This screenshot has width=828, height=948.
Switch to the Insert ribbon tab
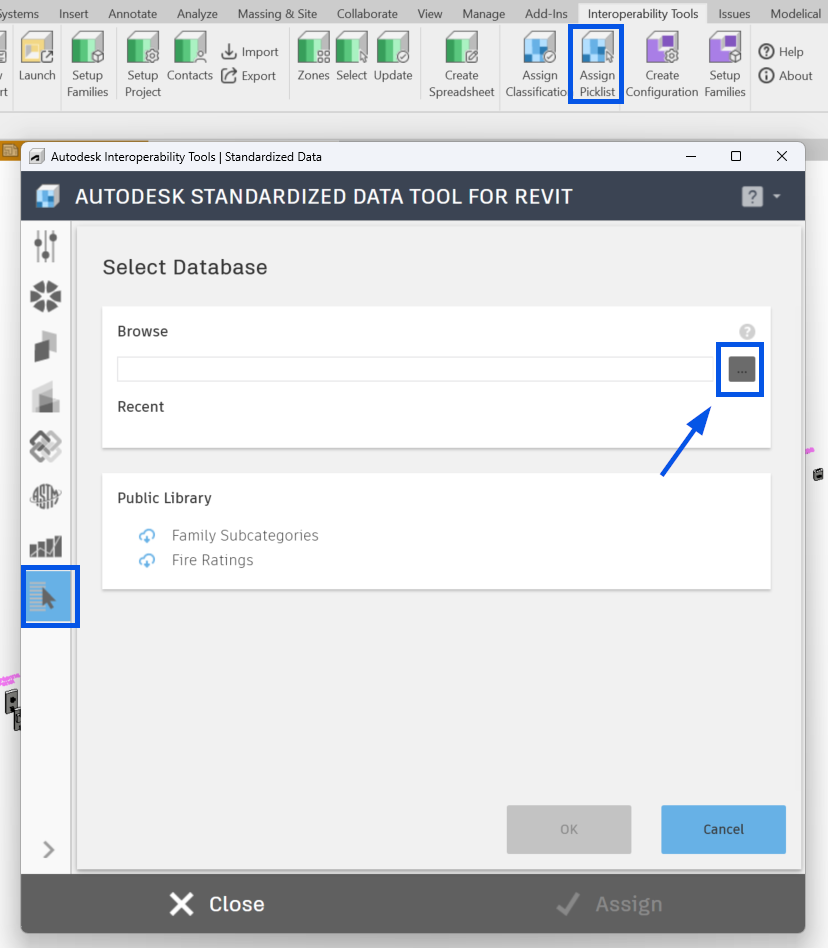(73, 13)
